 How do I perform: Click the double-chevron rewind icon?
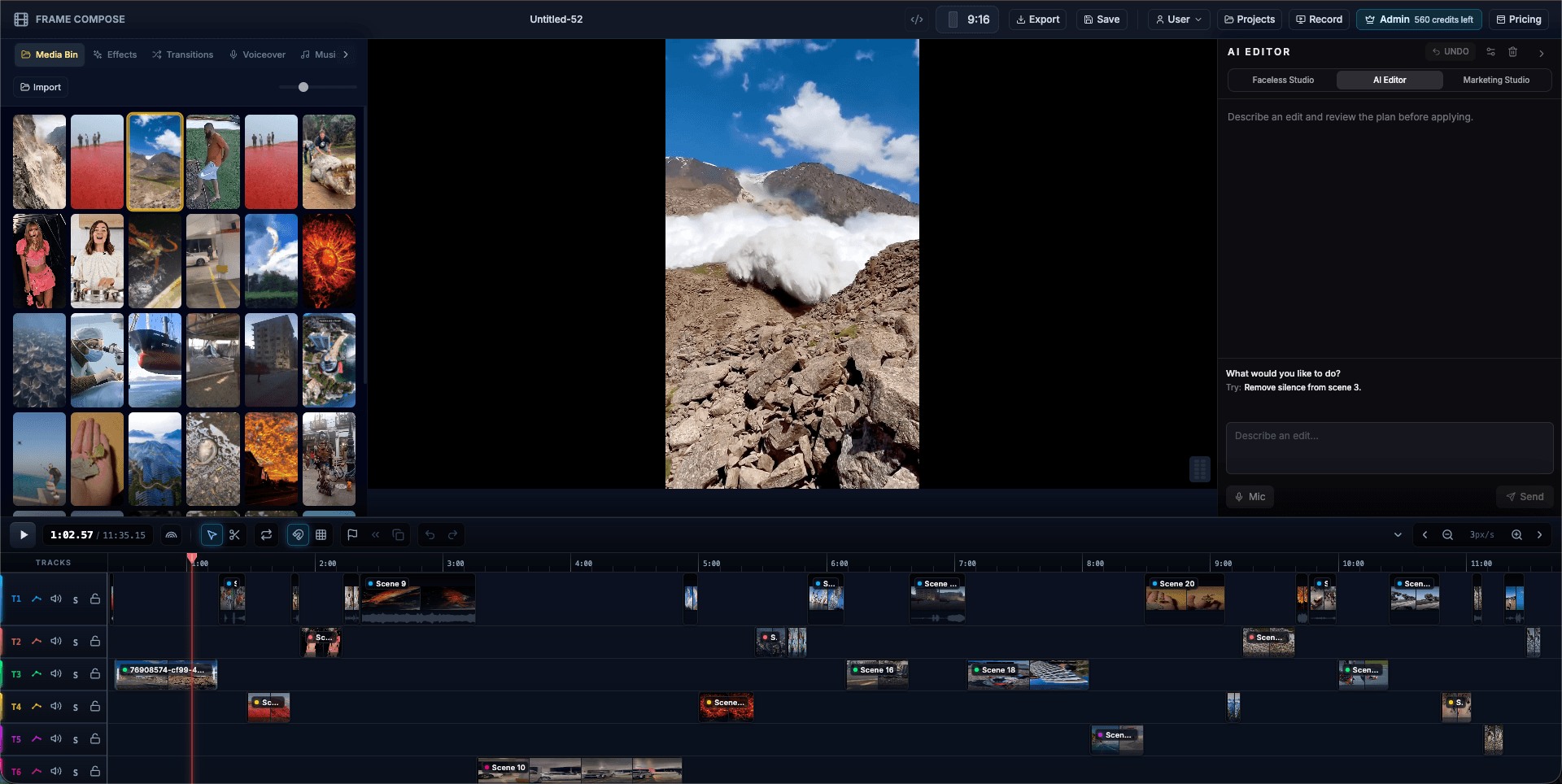(x=375, y=535)
